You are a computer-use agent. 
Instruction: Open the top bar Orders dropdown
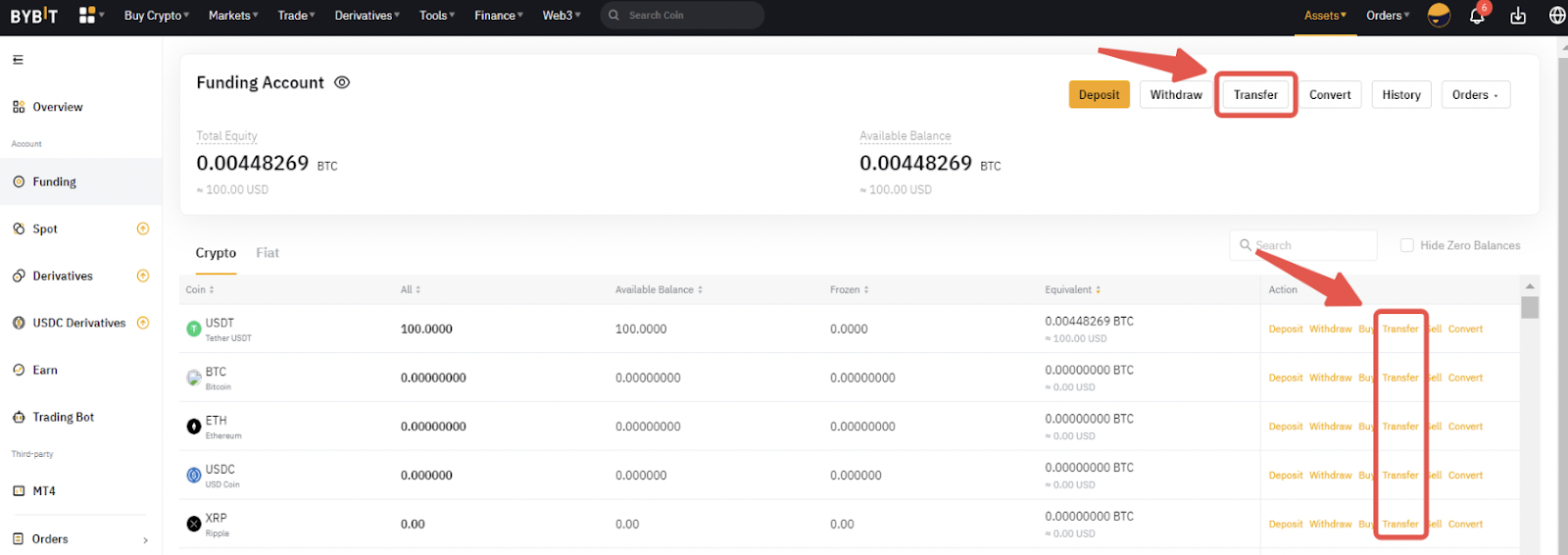1388,15
